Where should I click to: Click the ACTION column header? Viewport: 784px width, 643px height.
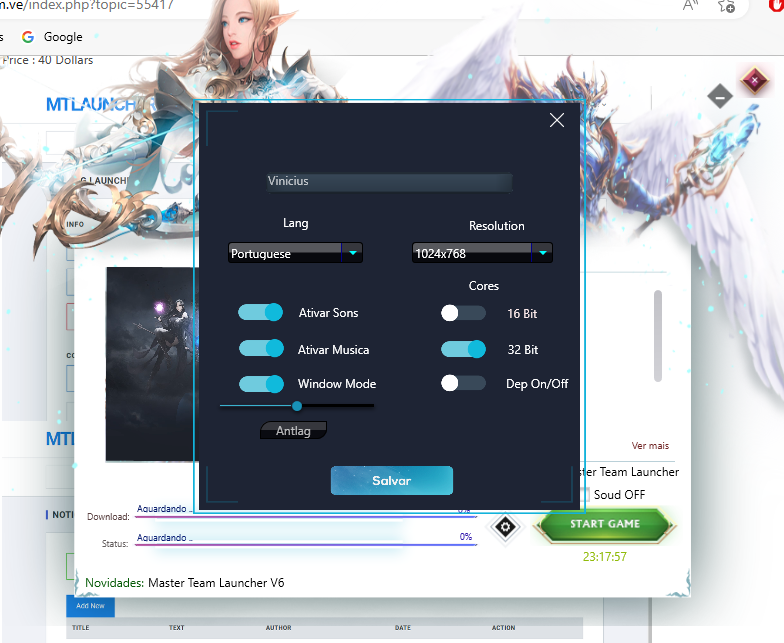coord(504,628)
